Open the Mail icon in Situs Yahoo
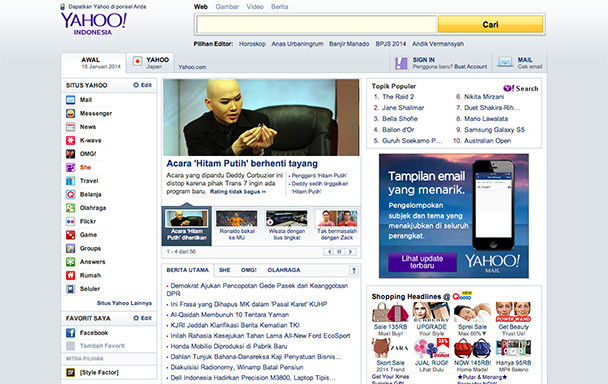Viewport: 608px width, 384px height. pos(71,100)
